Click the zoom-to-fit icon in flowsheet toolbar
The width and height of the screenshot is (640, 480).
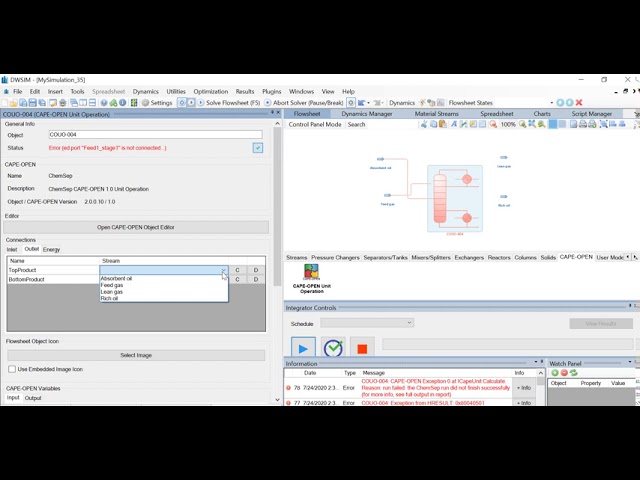tap(532, 124)
